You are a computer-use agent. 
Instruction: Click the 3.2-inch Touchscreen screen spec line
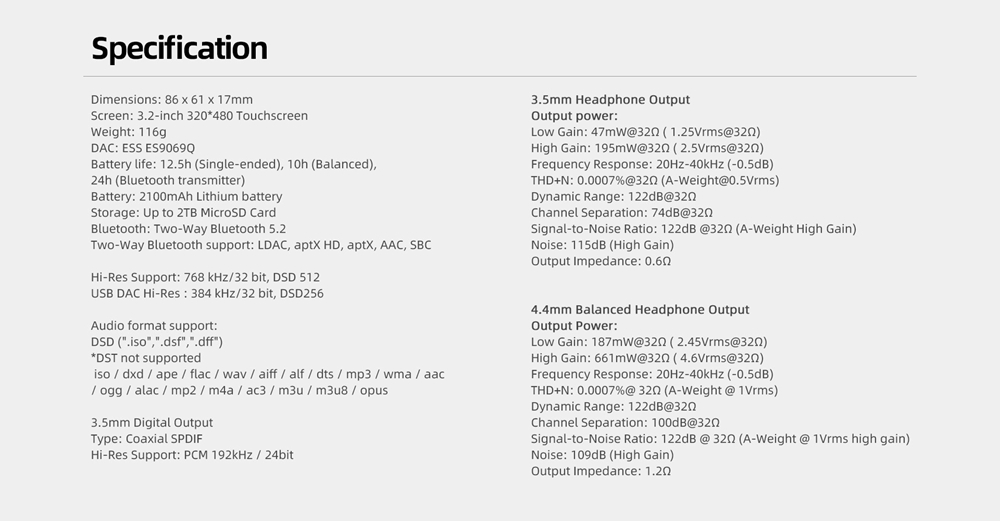(199, 116)
